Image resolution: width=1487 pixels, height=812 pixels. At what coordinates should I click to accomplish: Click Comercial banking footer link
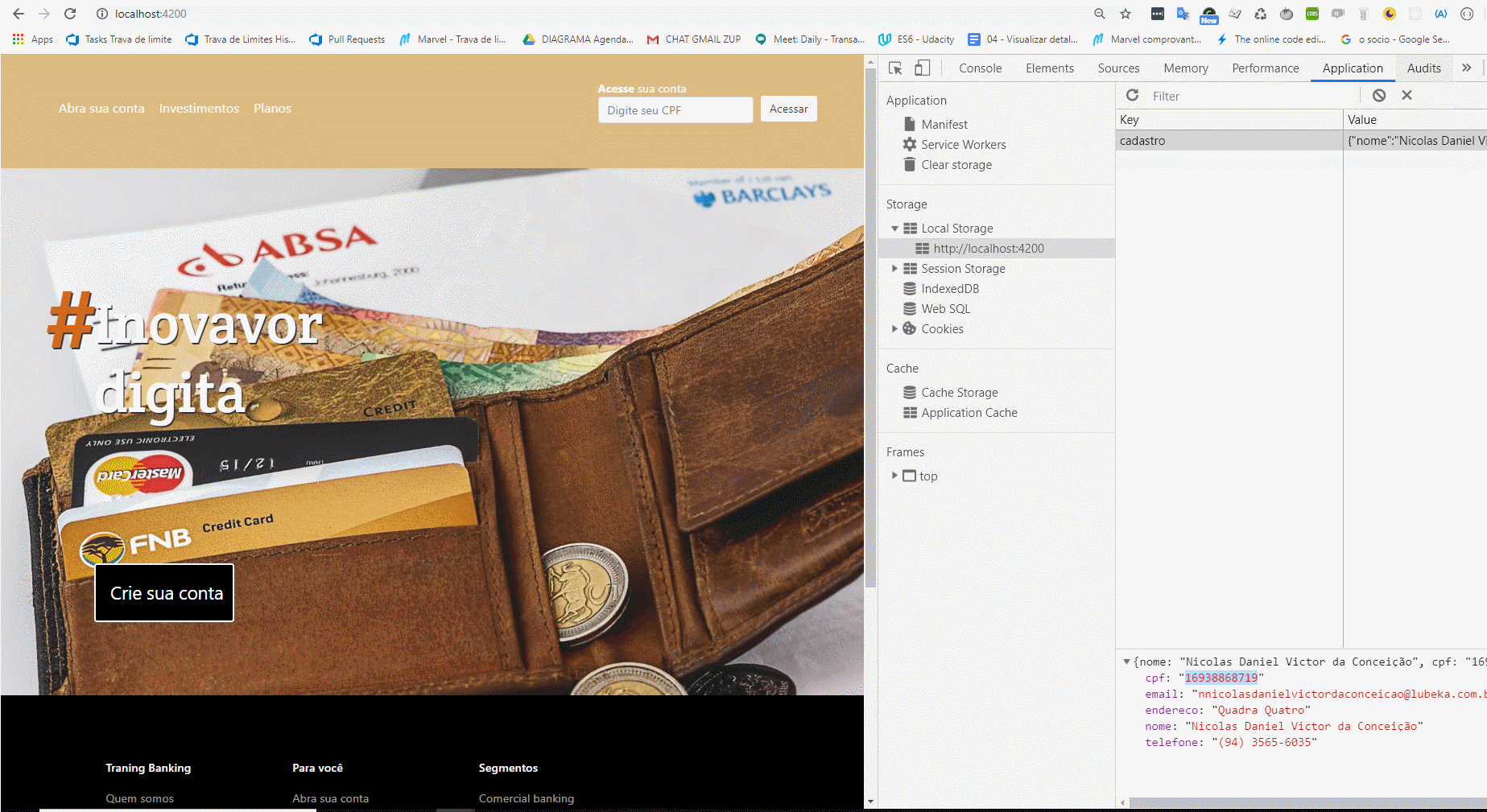(527, 798)
